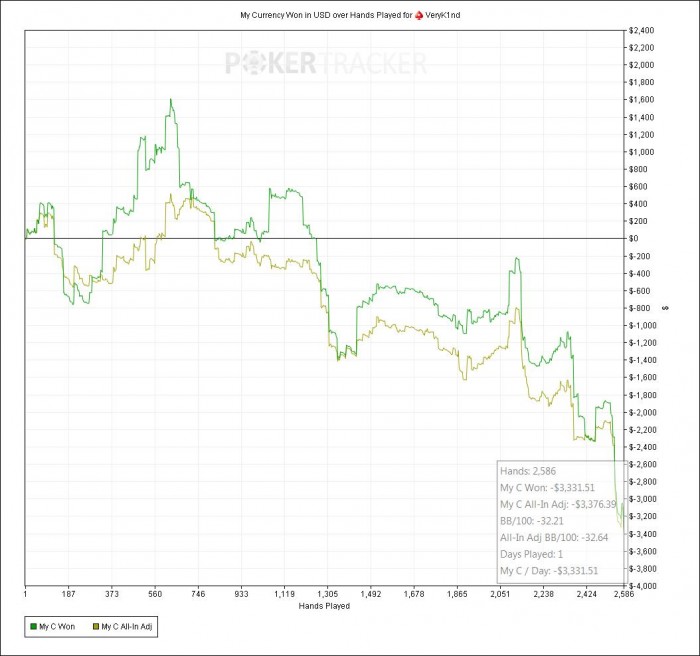700x656 pixels.
Task: Click x-axis tick label '1,119'
Action: [284, 594]
